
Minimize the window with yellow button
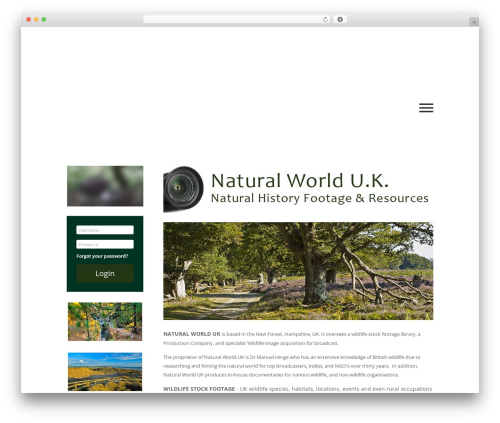[x=36, y=19]
